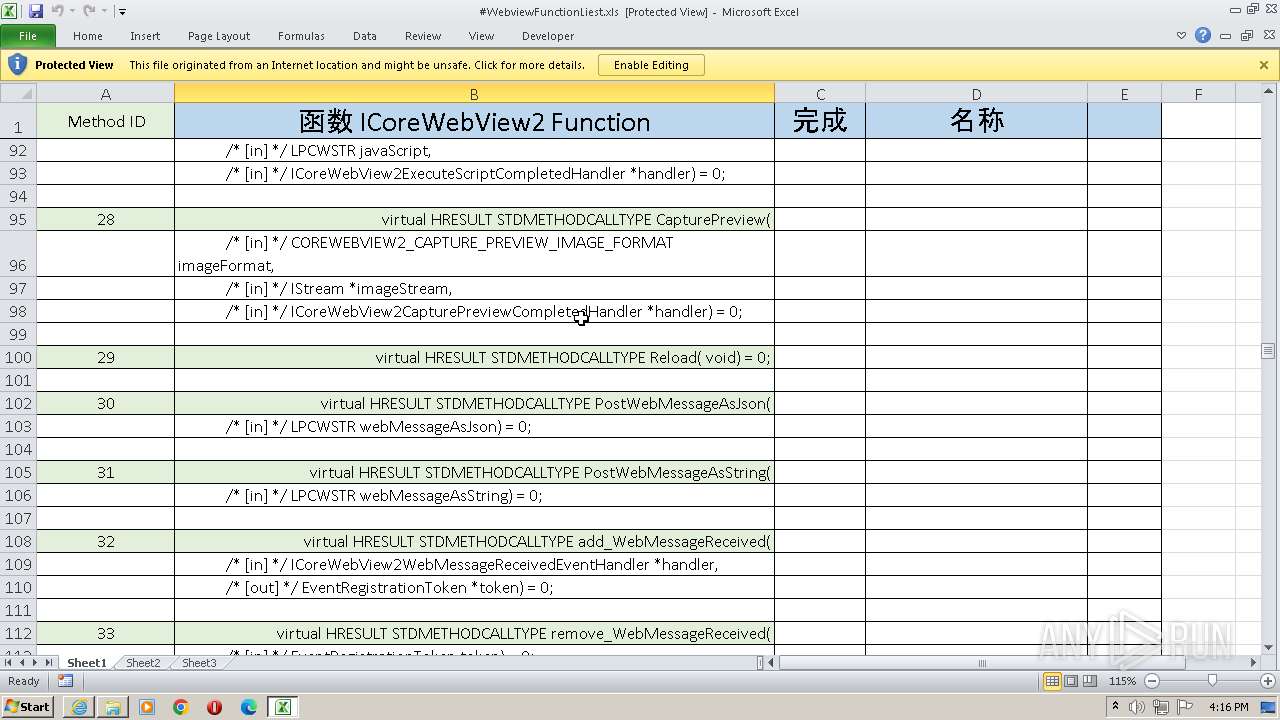
Task: Click the Excel application icon in title bar
Action: tap(11, 11)
